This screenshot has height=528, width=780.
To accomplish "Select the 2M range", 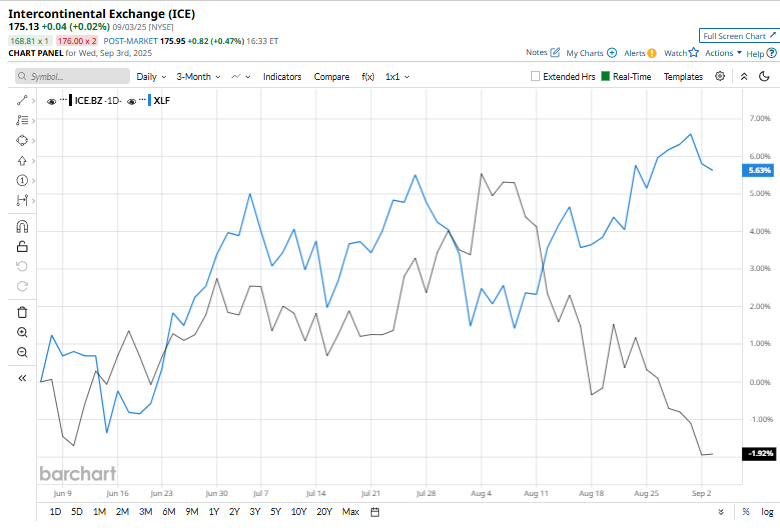I will point(122,512).
